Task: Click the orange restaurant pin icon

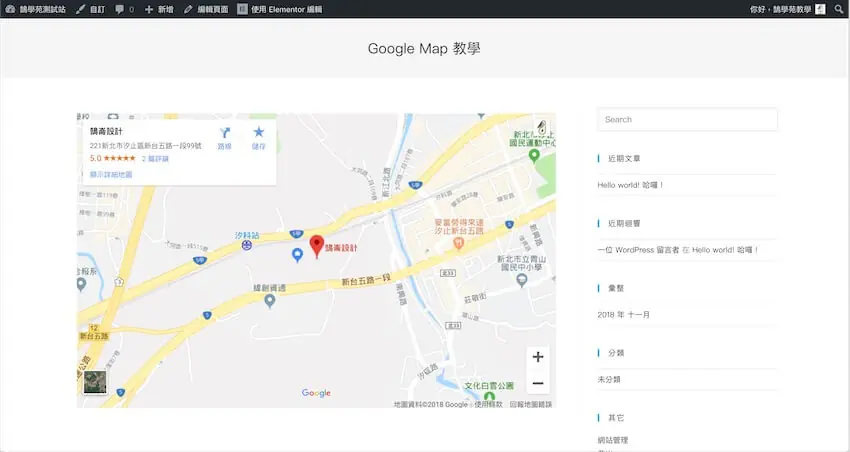Action: (x=458, y=244)
